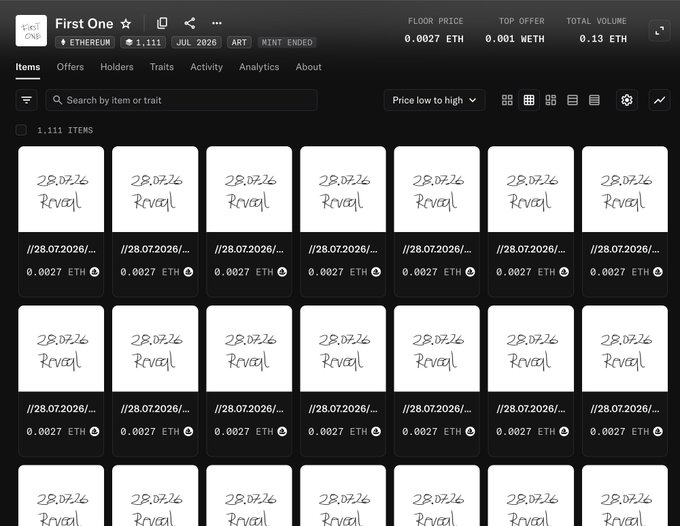This screenshot has height=526, width=680.
Task: Open Price low to high sort dropdown
Action: 435,100
